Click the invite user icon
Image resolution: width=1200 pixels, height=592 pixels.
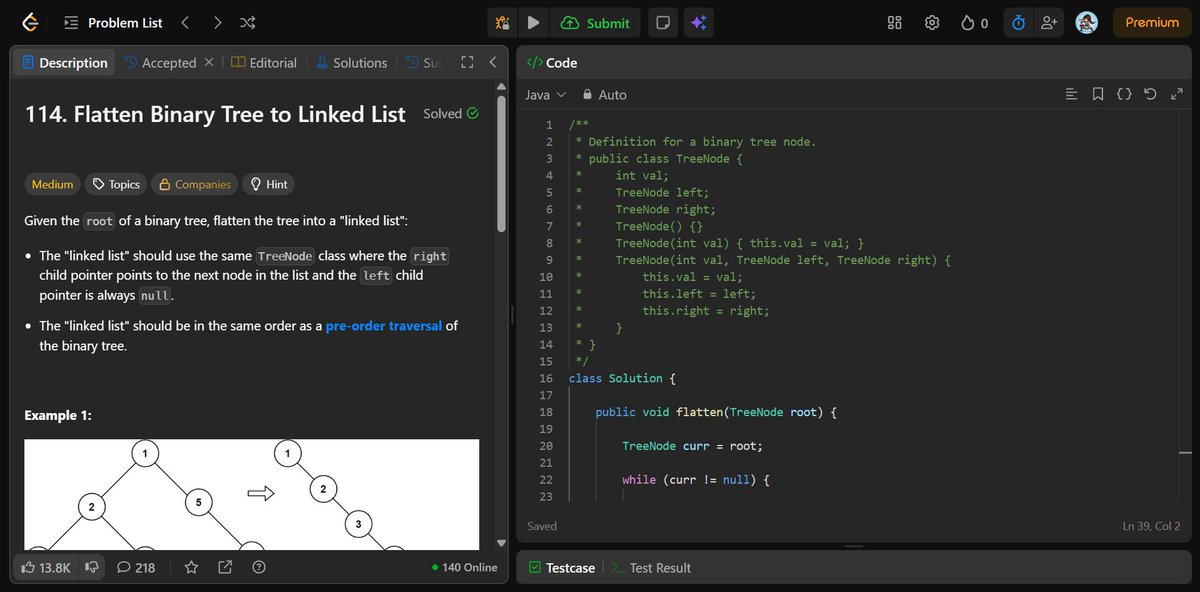pyautogui.click(x=1048, y=22)
